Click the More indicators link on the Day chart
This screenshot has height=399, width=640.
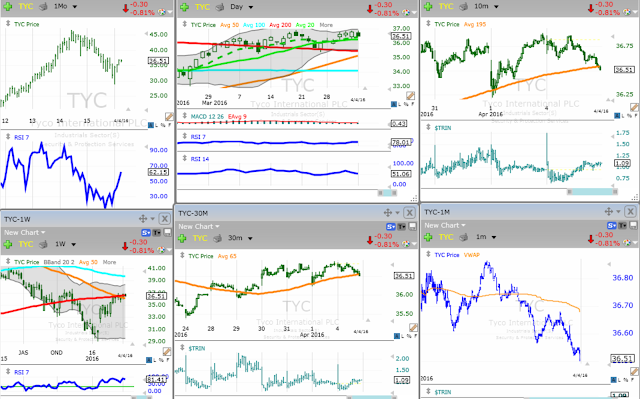(x=326, y=25)
